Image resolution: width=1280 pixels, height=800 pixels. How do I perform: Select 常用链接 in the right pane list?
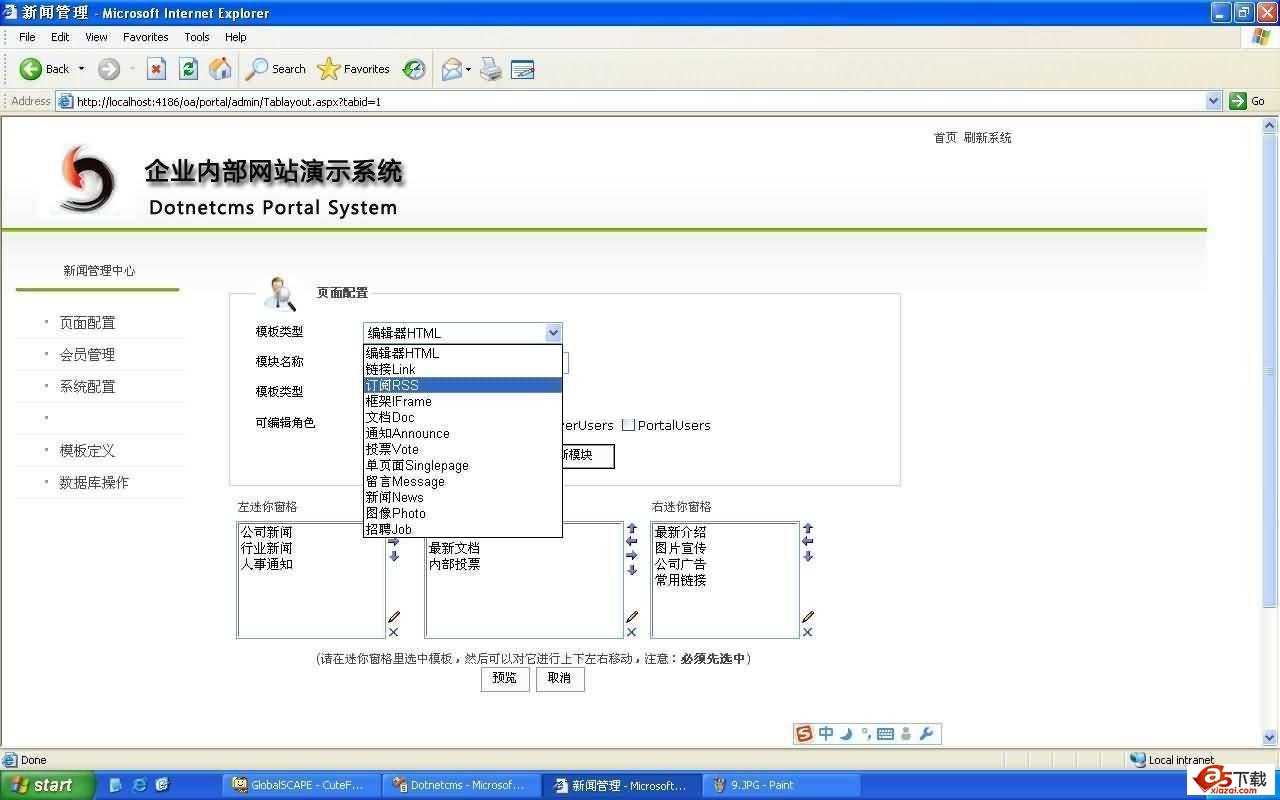681,581
